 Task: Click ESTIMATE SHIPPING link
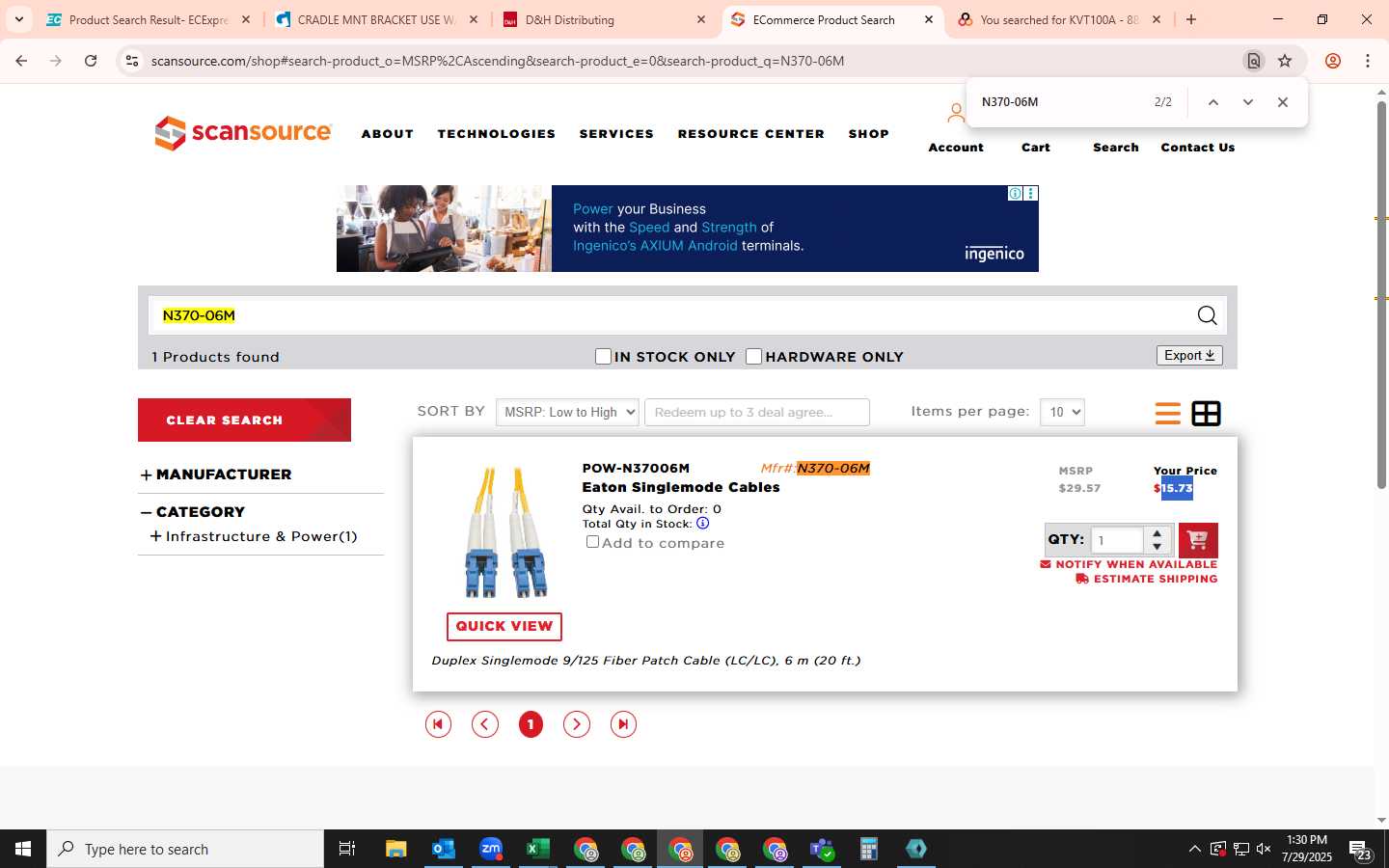[1147, 579]
